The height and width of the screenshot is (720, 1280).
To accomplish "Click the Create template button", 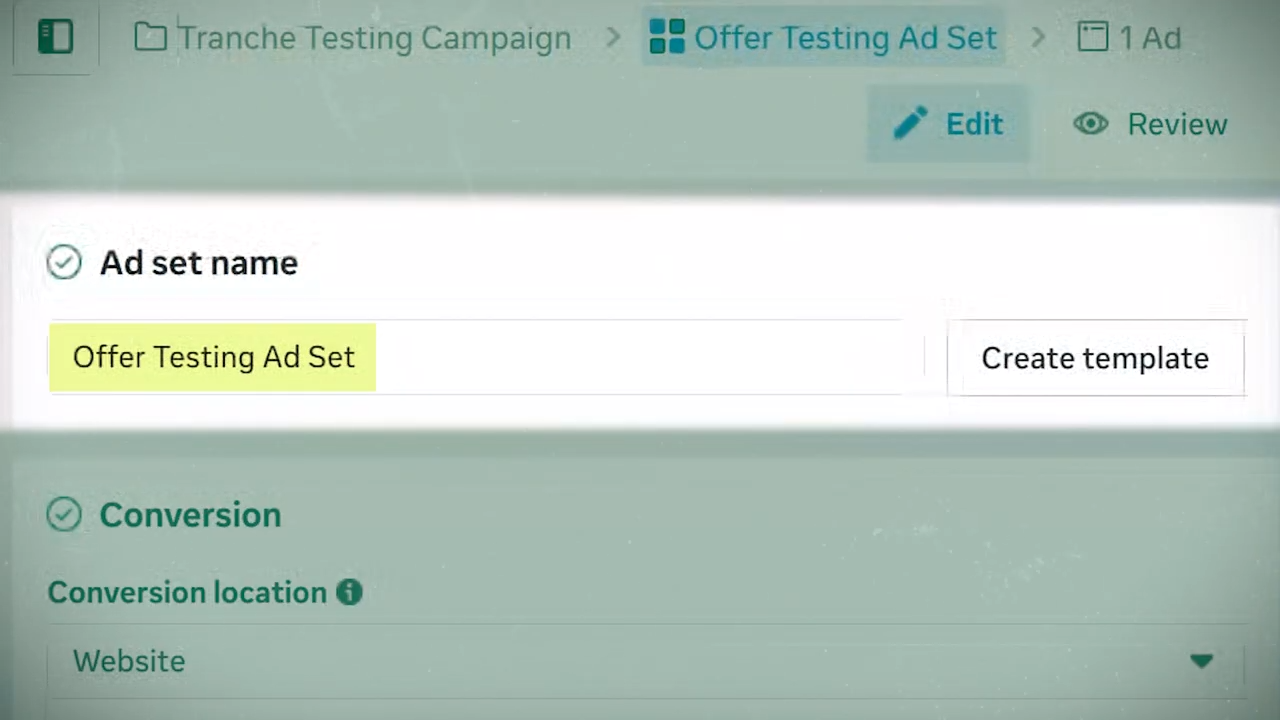I will tap(1095, 357).
